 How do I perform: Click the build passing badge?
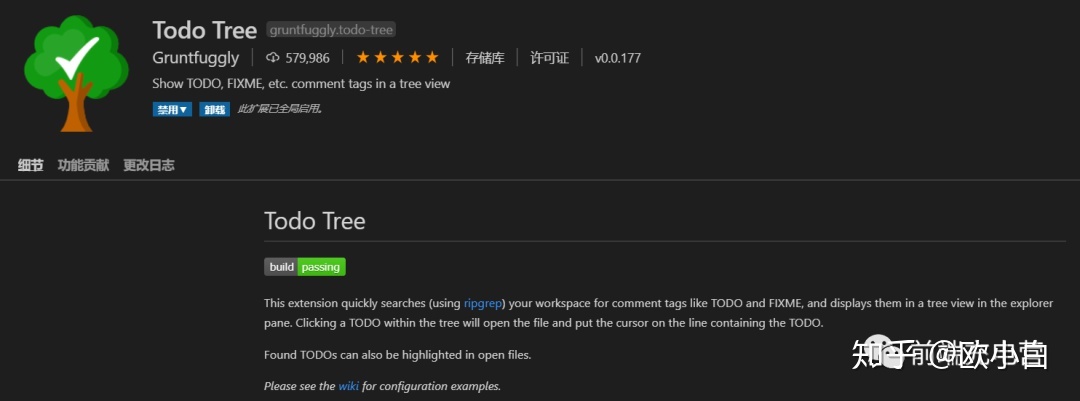(305, 267)
